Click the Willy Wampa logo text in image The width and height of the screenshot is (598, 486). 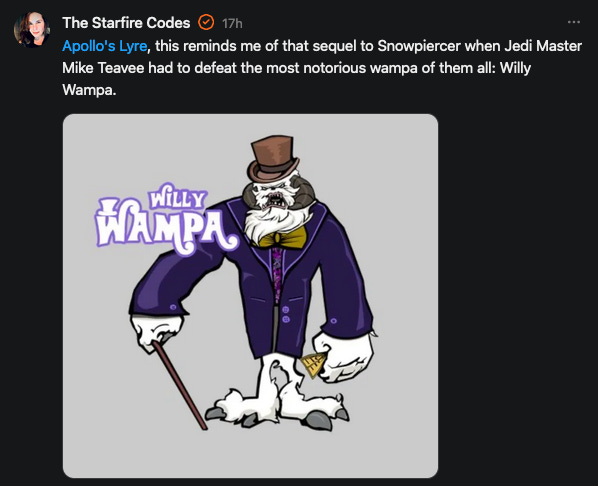point(167,220)
